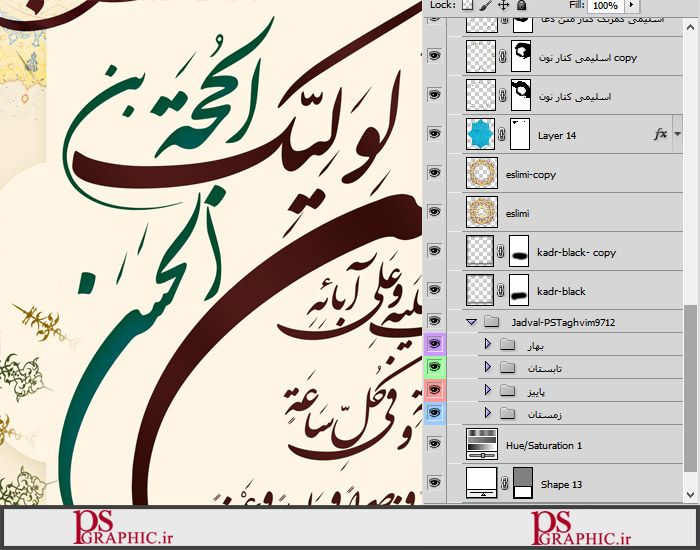Click the Hue/Saturation 1 adjustment layer icon
Screen dimensions: 700x550
(x=483, y=444)
